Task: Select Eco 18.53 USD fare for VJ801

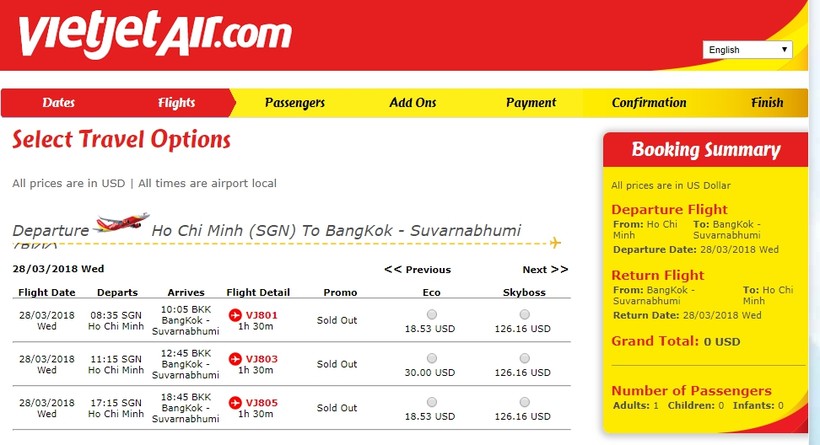Action: click(431, 315)
